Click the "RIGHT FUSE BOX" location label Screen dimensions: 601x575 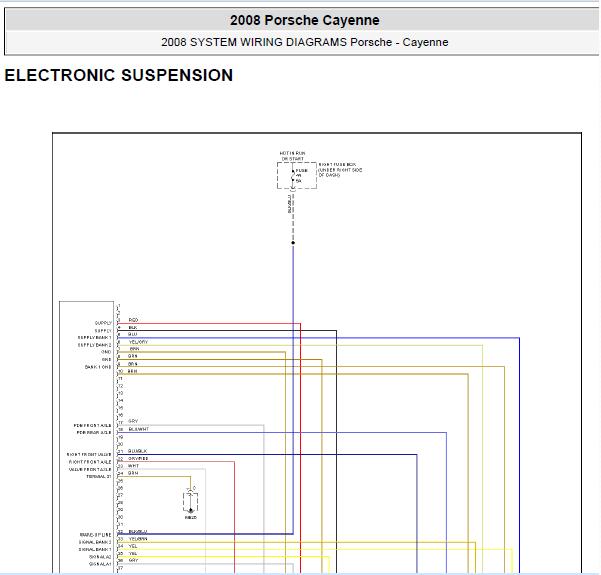338,169
